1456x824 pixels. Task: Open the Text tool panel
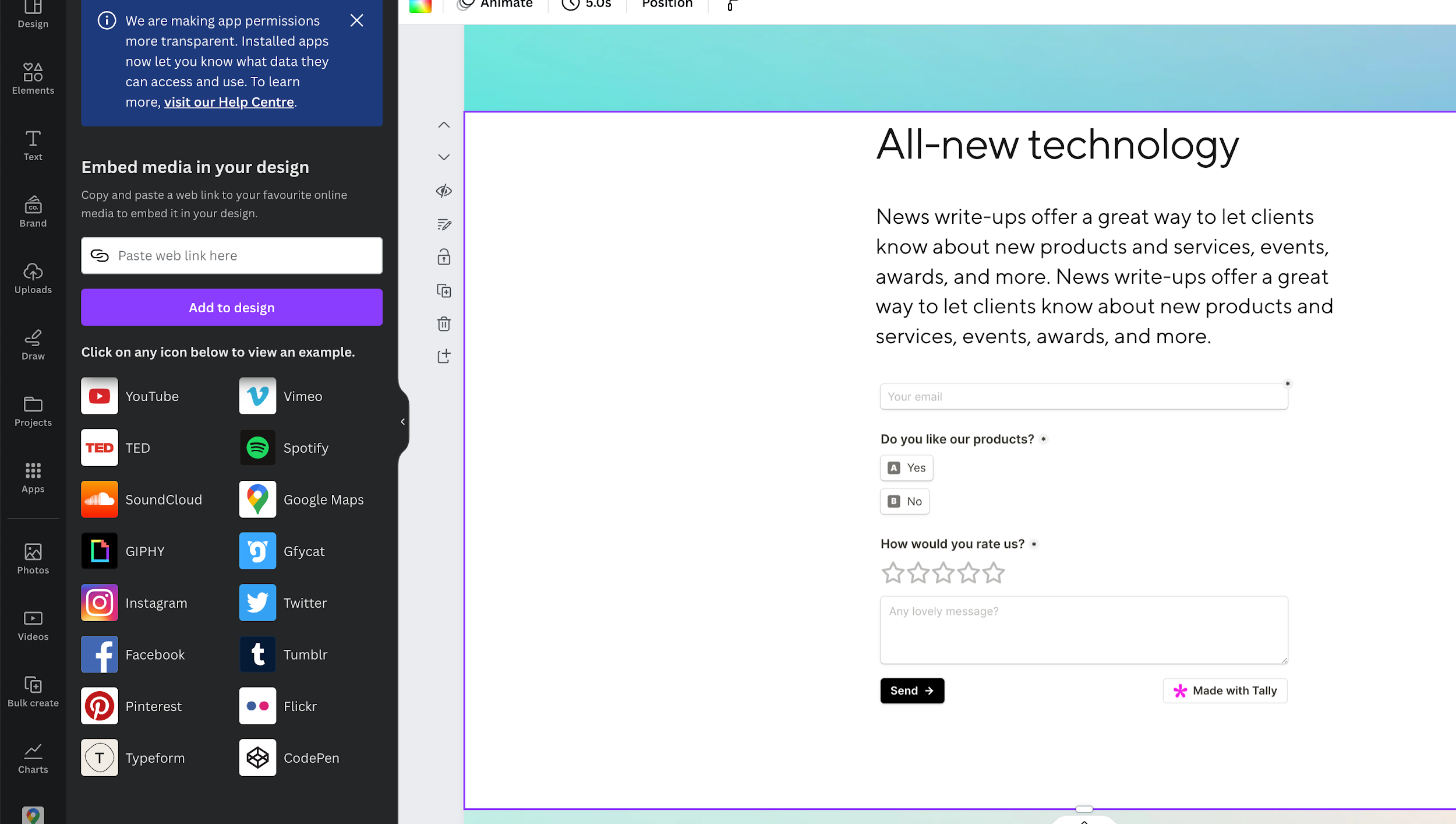33,145
